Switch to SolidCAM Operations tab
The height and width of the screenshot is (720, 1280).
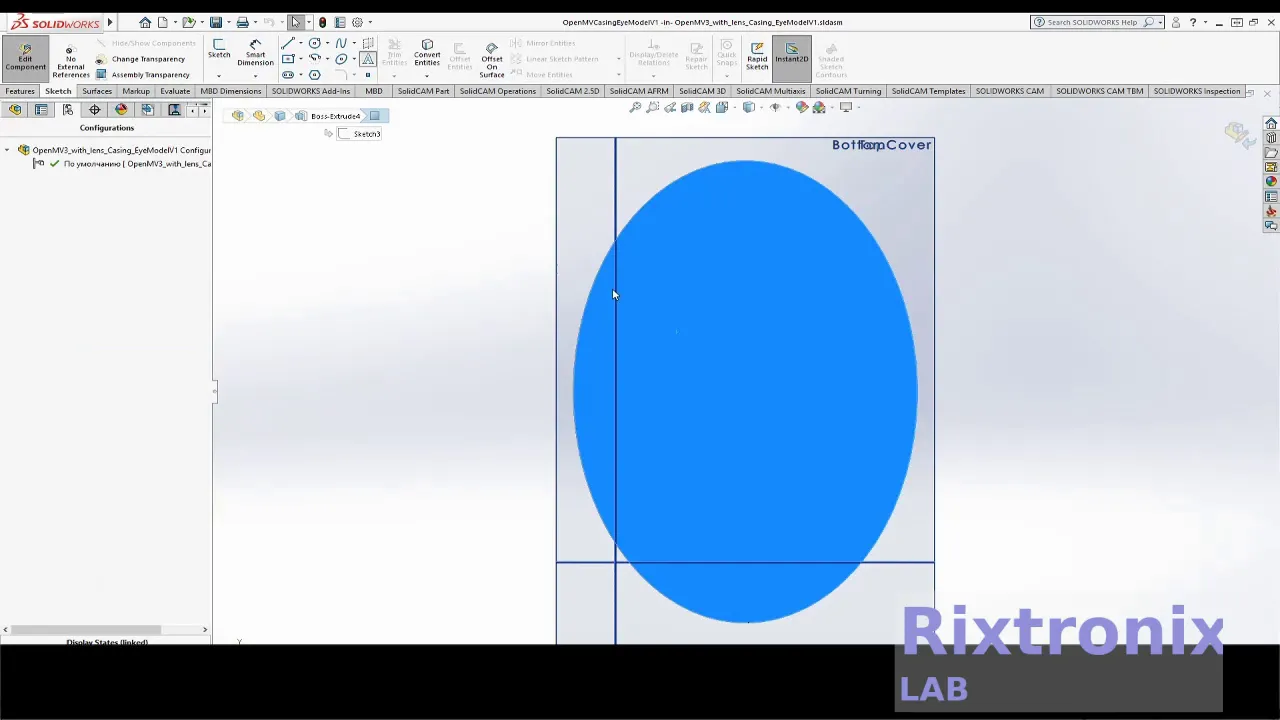[498, 91]
